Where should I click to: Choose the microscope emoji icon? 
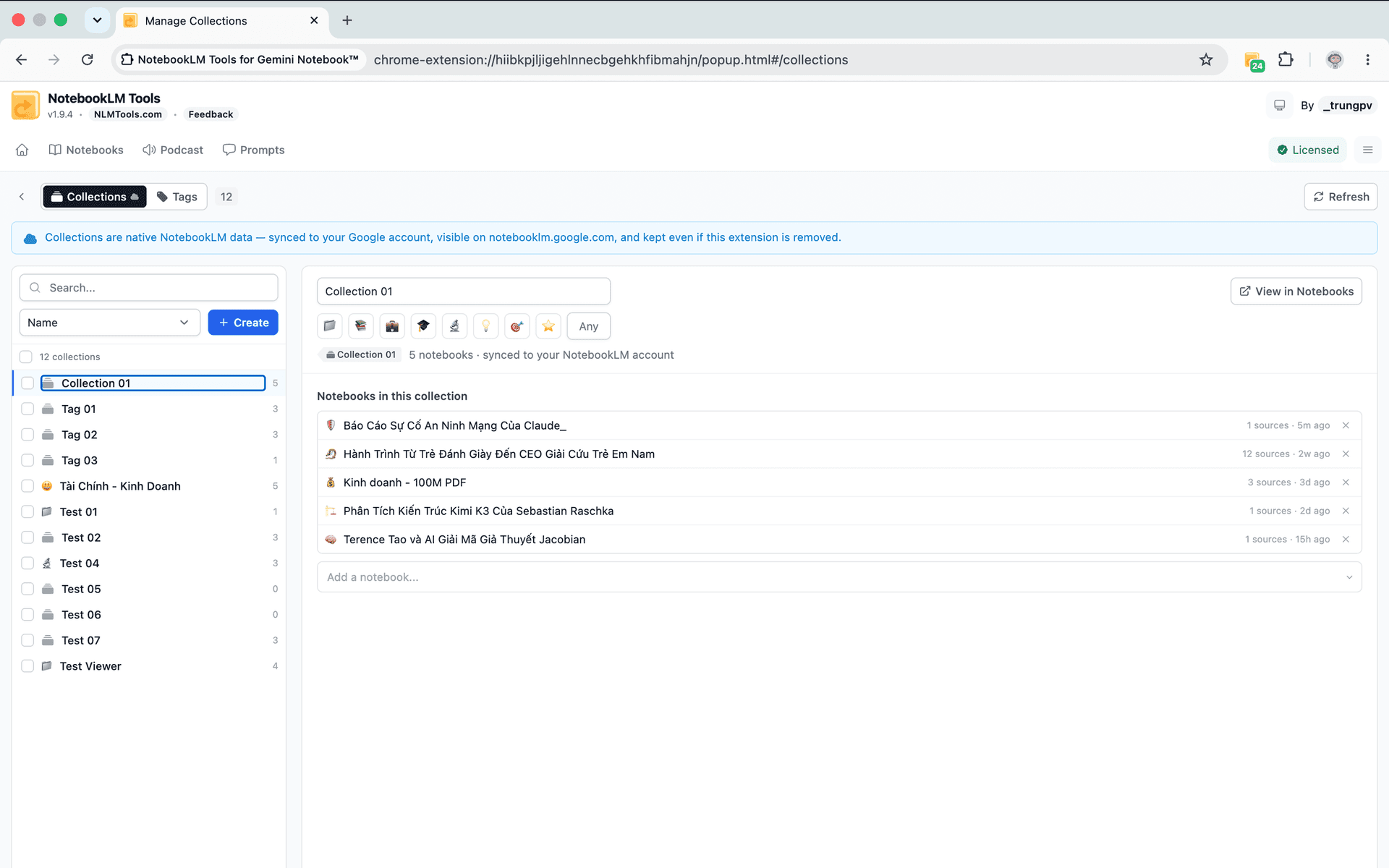pos(454,326)
